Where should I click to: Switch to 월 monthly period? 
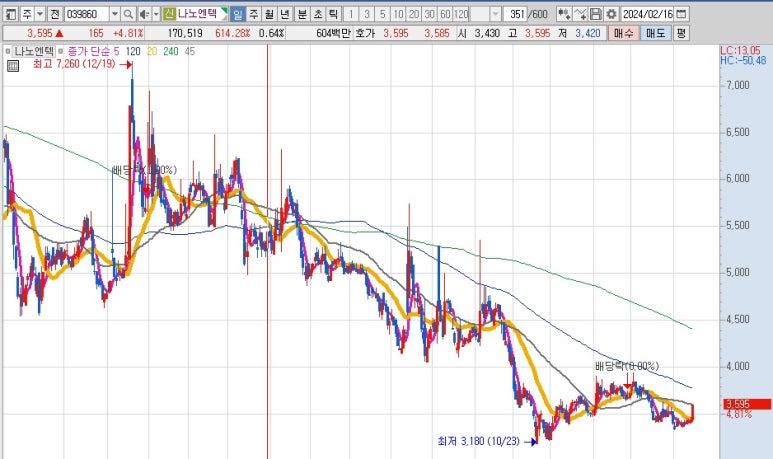point(269,14)
